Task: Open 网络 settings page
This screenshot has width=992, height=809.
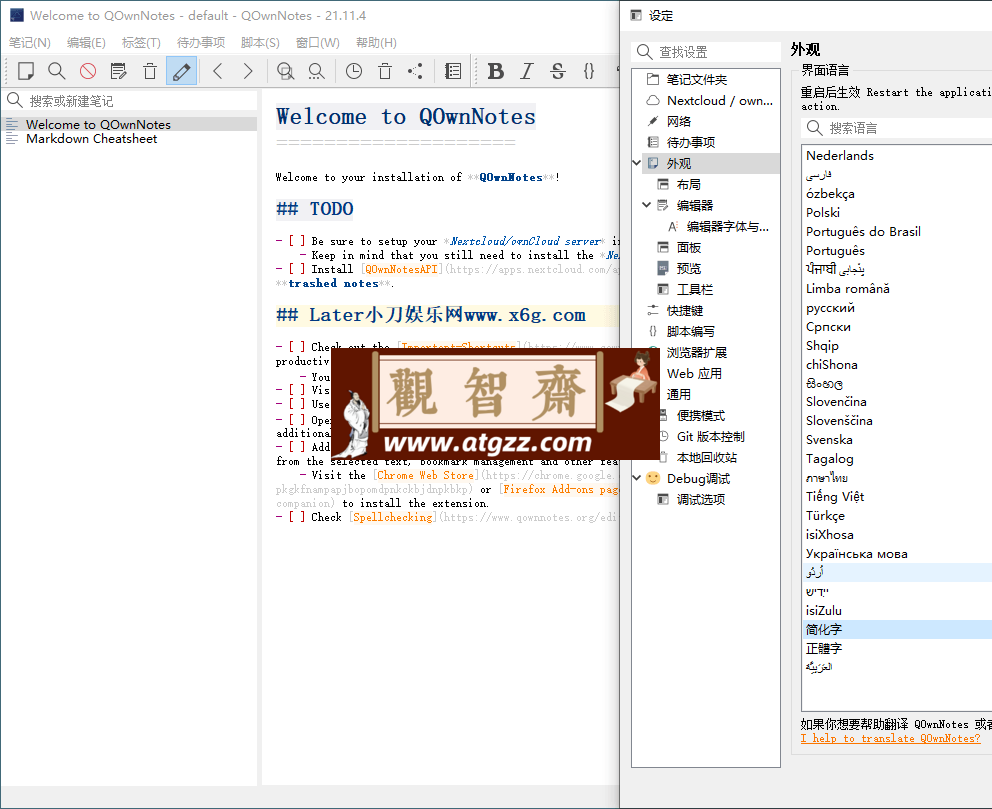Action: click(x=678, y=121)
